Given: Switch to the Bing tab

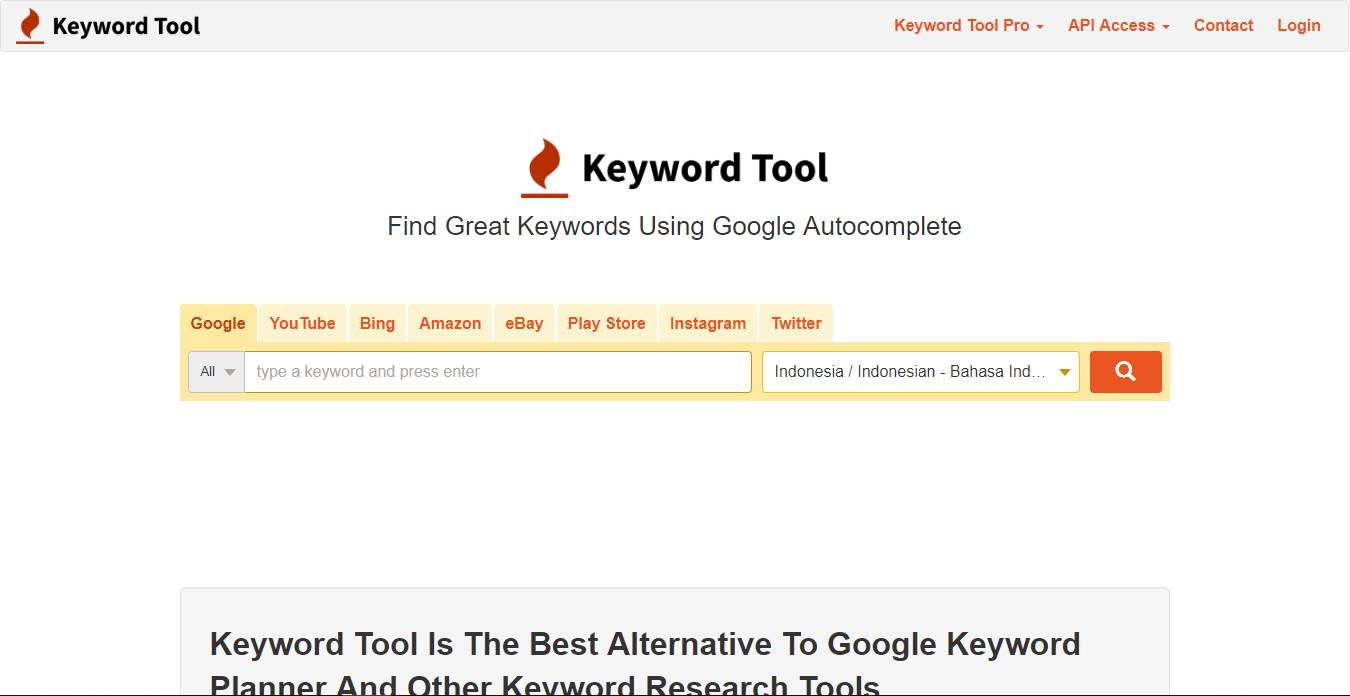Looking at the screenshot, I should pos(377,323).
